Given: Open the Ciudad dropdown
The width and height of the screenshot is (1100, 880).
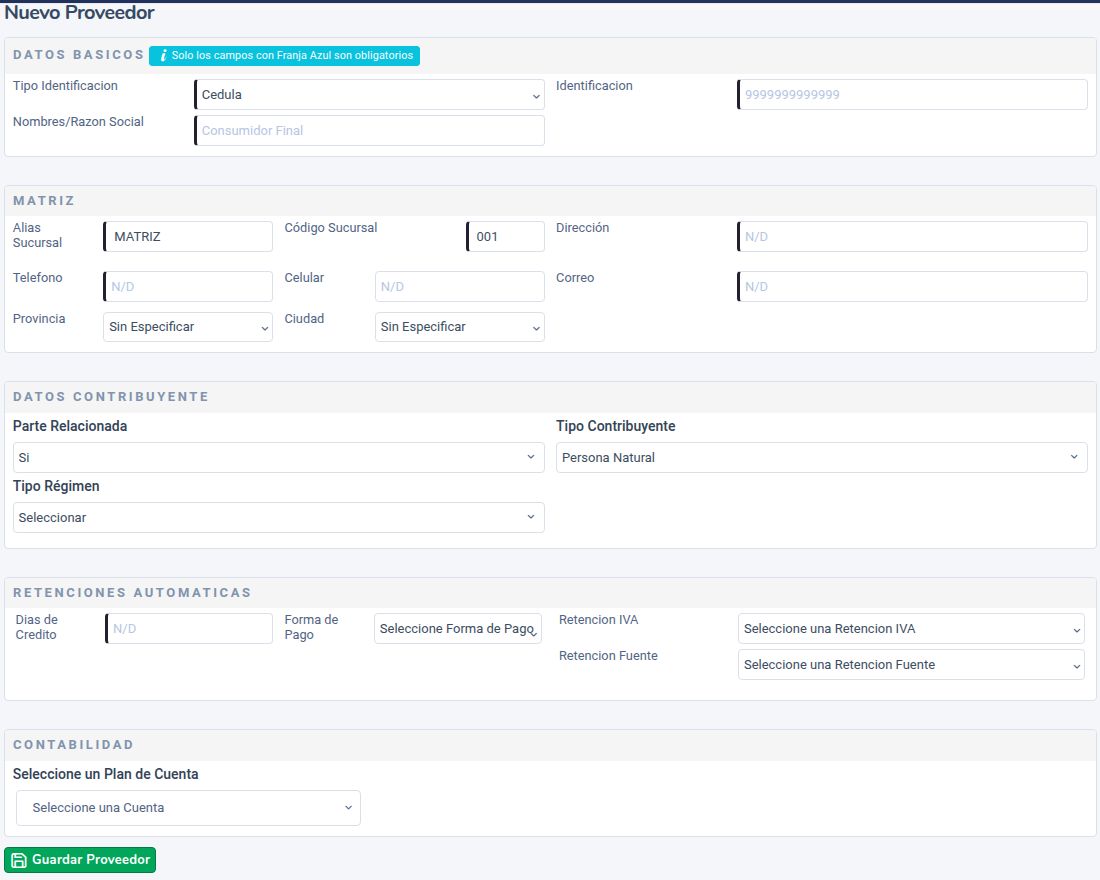Looking at the screenshot, I should (460, 327).
